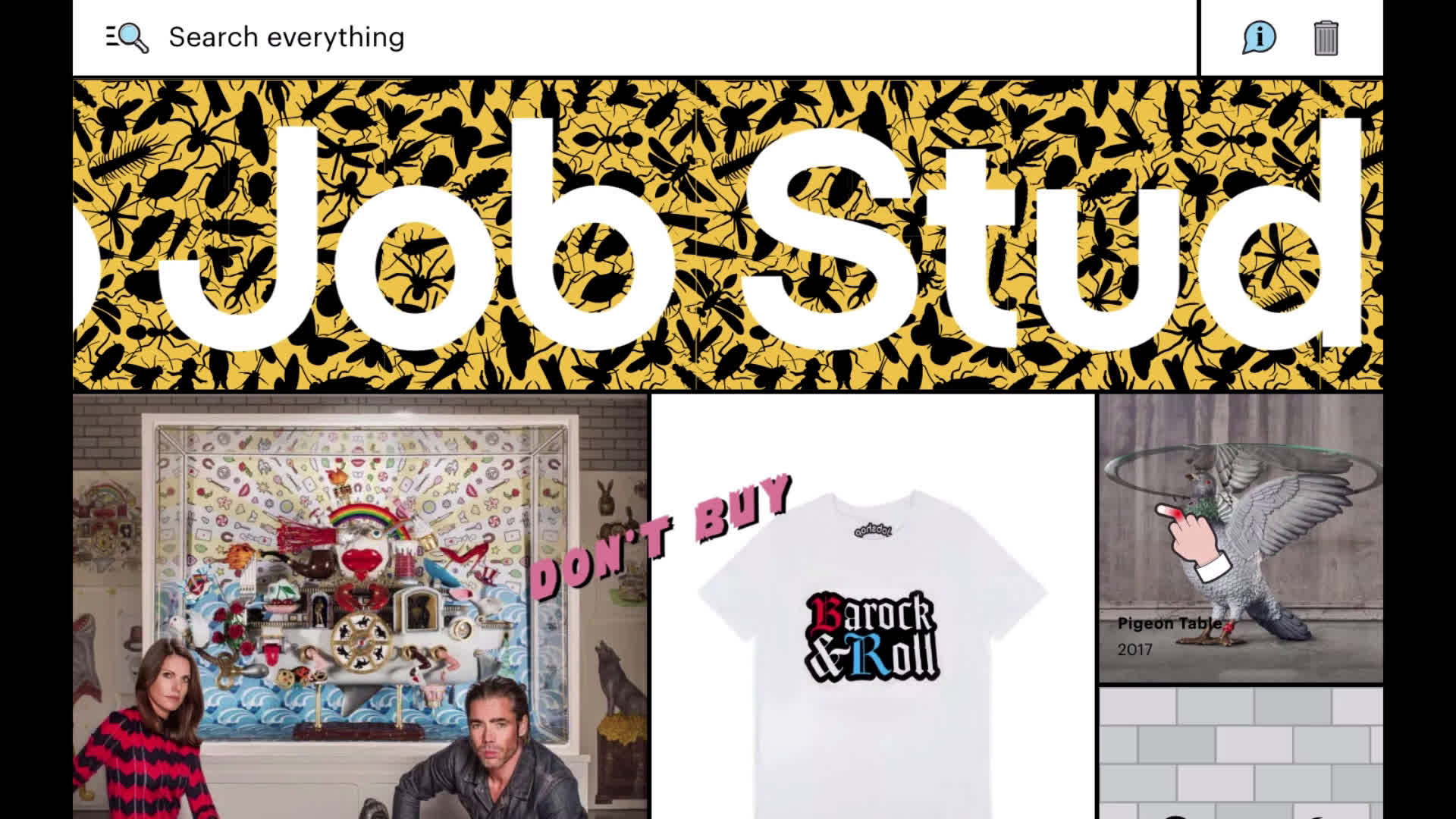Click the Pigeon Table title link
Viewport: 1456px width, 819px height.
(x=1169, y=623)
